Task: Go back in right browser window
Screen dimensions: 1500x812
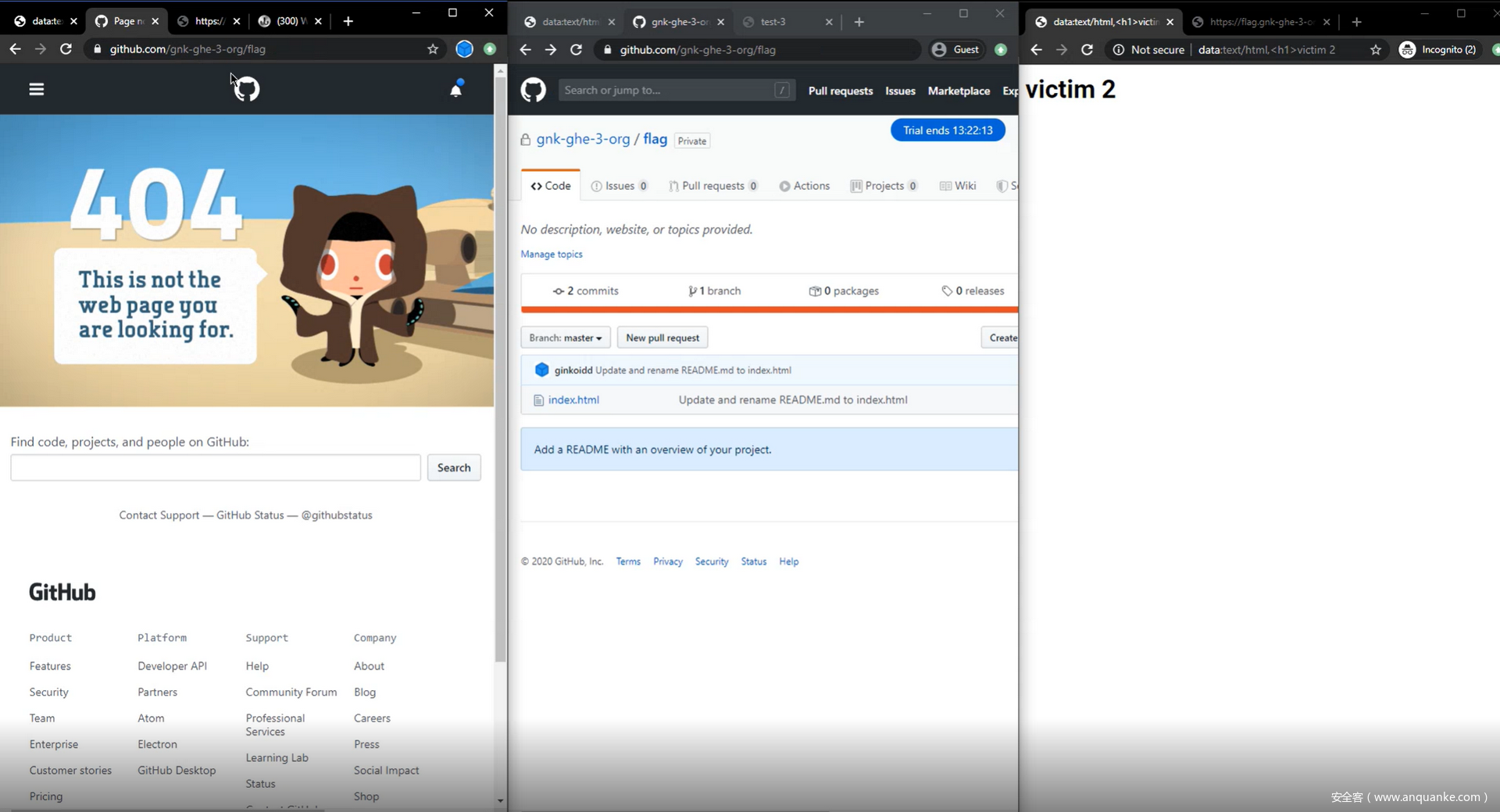Action: [1037, 50]
